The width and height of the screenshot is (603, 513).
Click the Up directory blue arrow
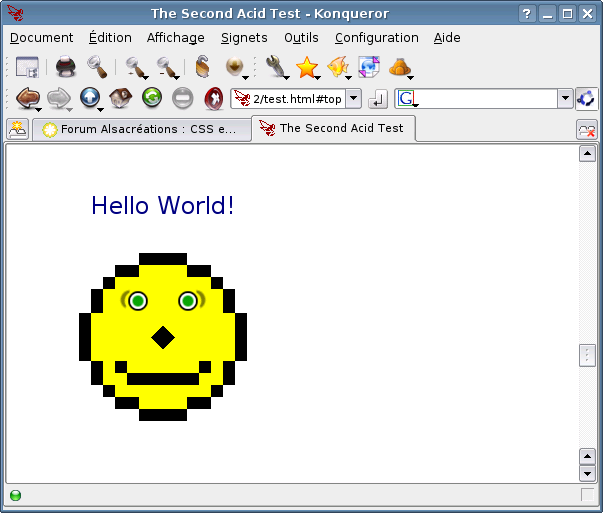coord(89,98)
